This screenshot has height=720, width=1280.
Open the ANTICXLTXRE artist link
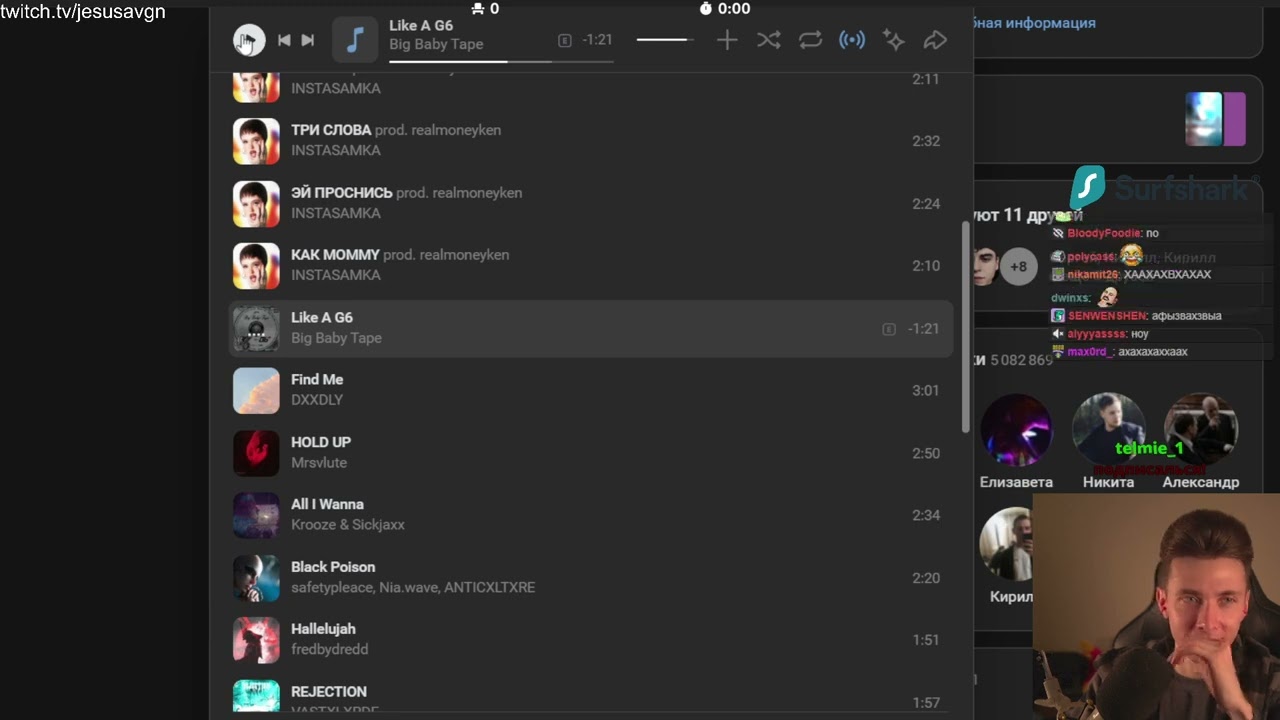coord(490,587)
